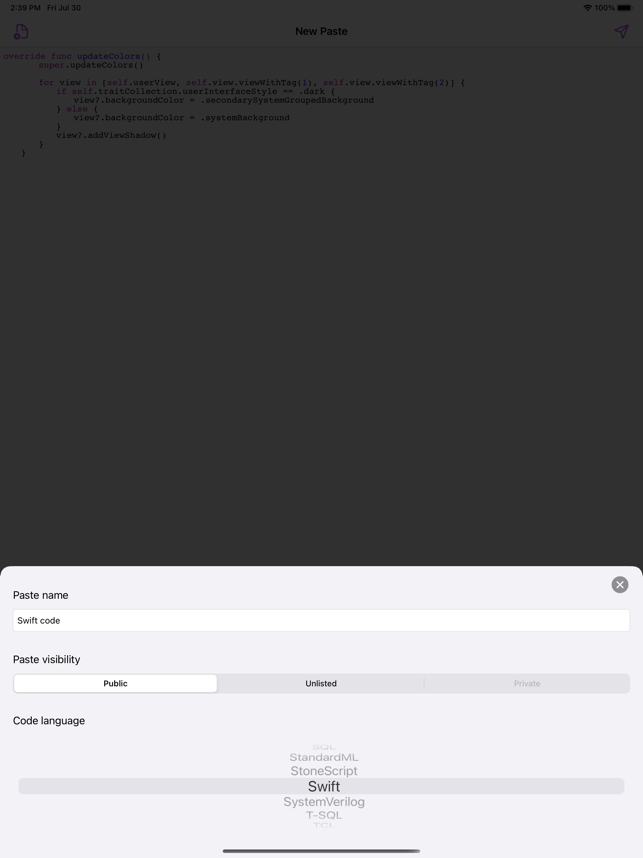Tap the home indicator bar
Image resolution: width=643 pixels, height=858 pixels.
point(321,851)
